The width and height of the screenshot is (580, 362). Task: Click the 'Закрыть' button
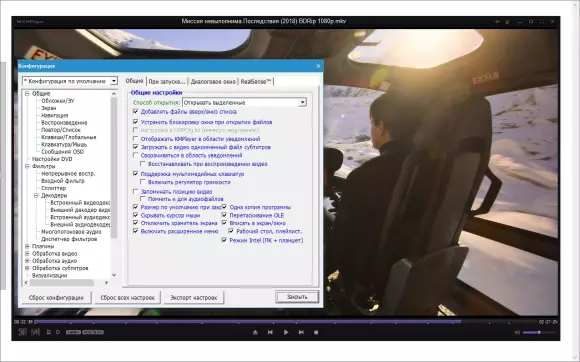tap(297, 297)
